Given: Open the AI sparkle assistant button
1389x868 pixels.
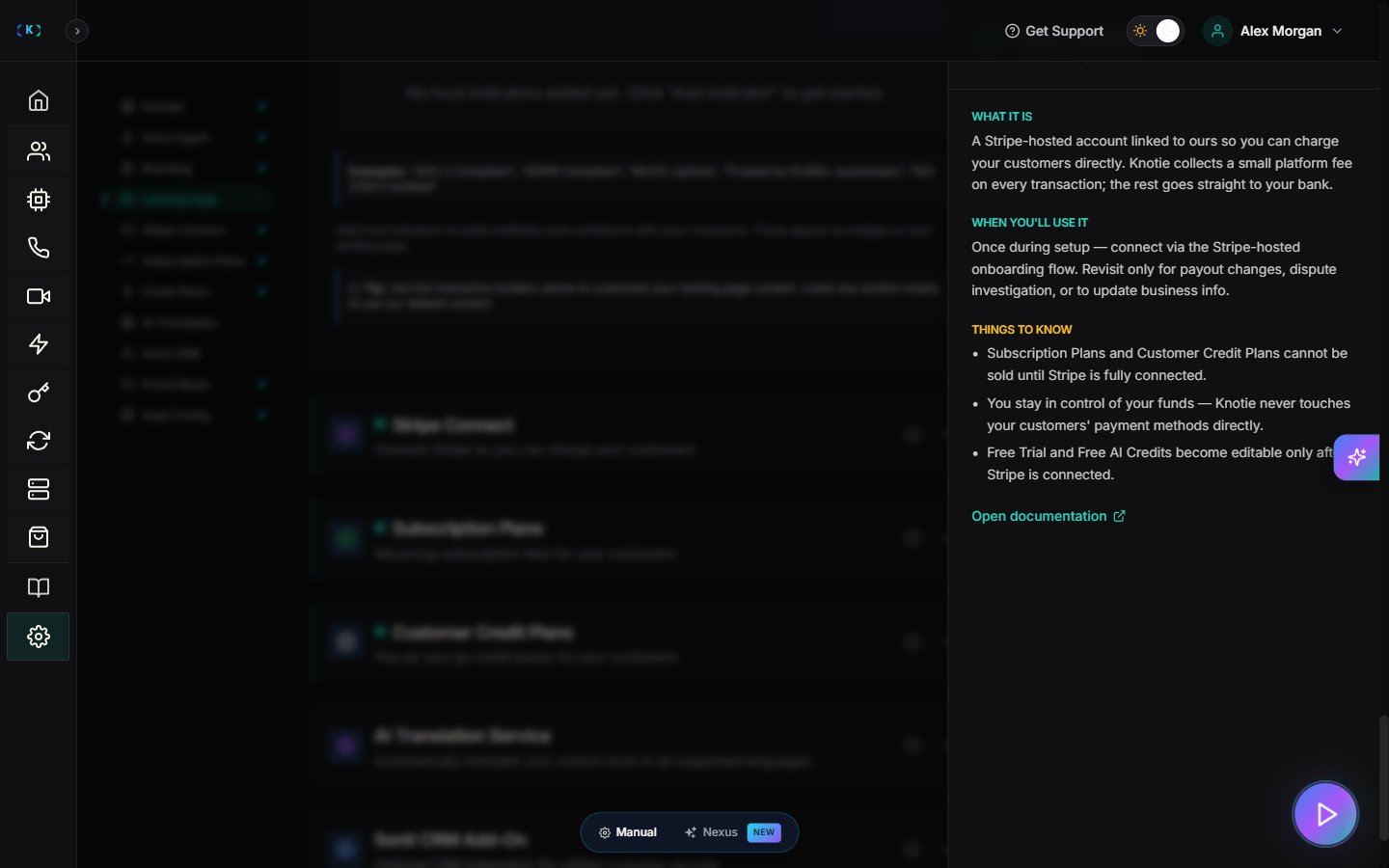Looking at the screenshot, I should click(1357, 457).
